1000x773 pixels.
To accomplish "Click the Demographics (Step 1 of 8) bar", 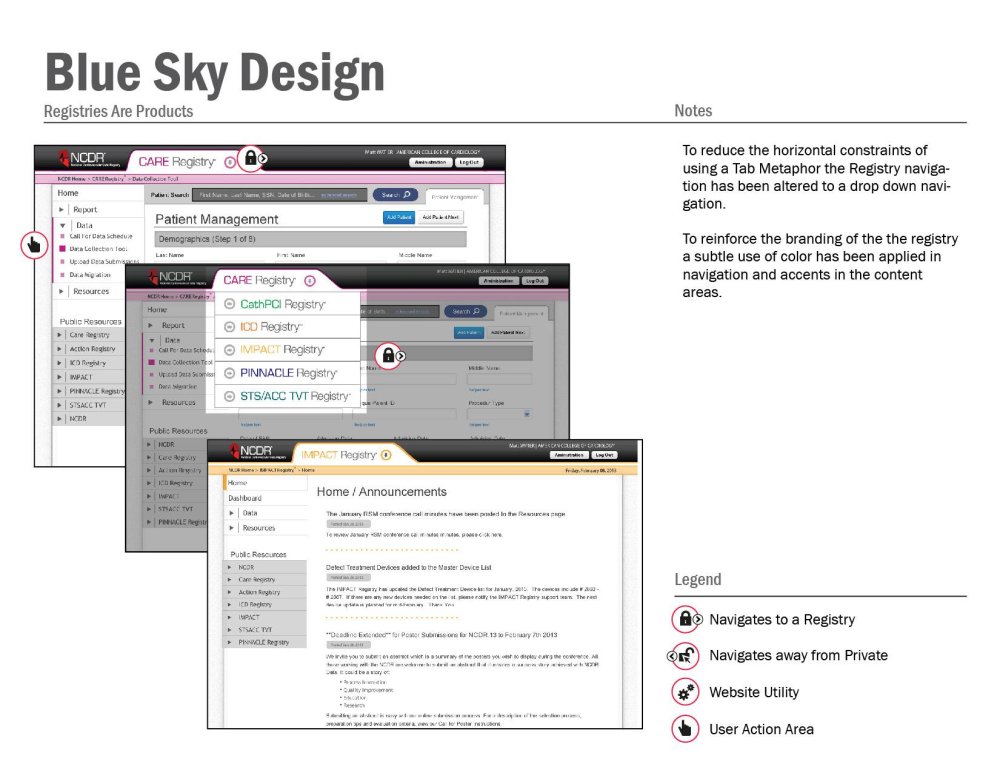I will click(x=310, y=239).
